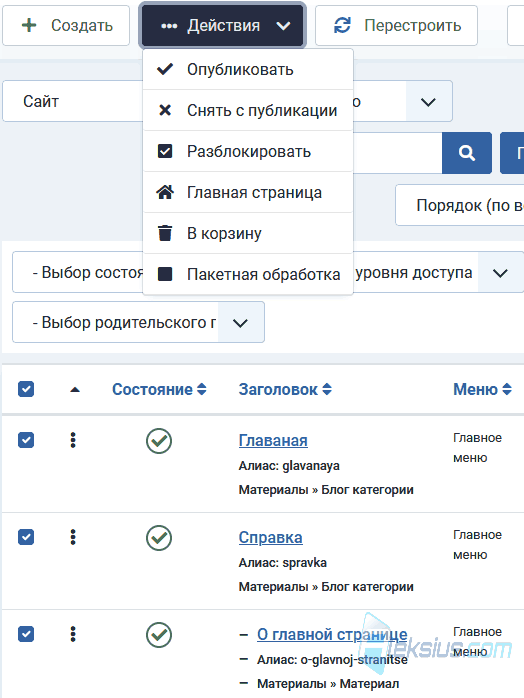Choose Пакетная обработка from the actions menu
The height and width of the screenshot is (698, 524).
[248, 274]
